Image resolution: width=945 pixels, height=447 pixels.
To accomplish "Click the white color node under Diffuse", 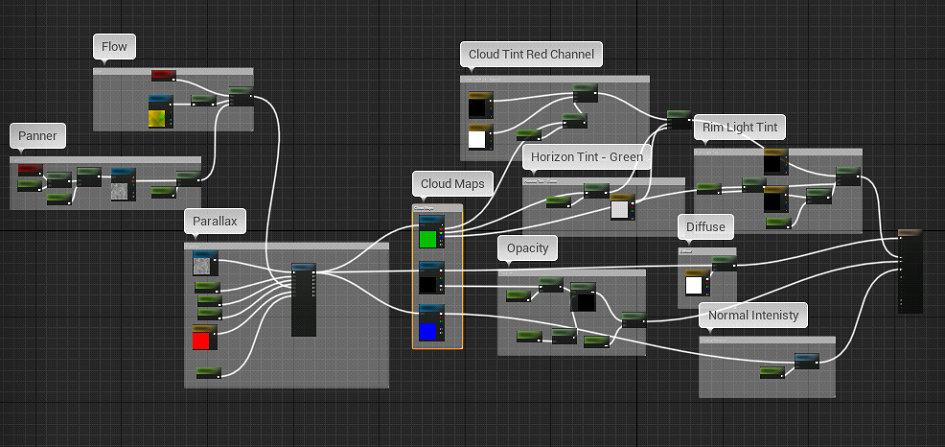I will (x=693, y=284).
